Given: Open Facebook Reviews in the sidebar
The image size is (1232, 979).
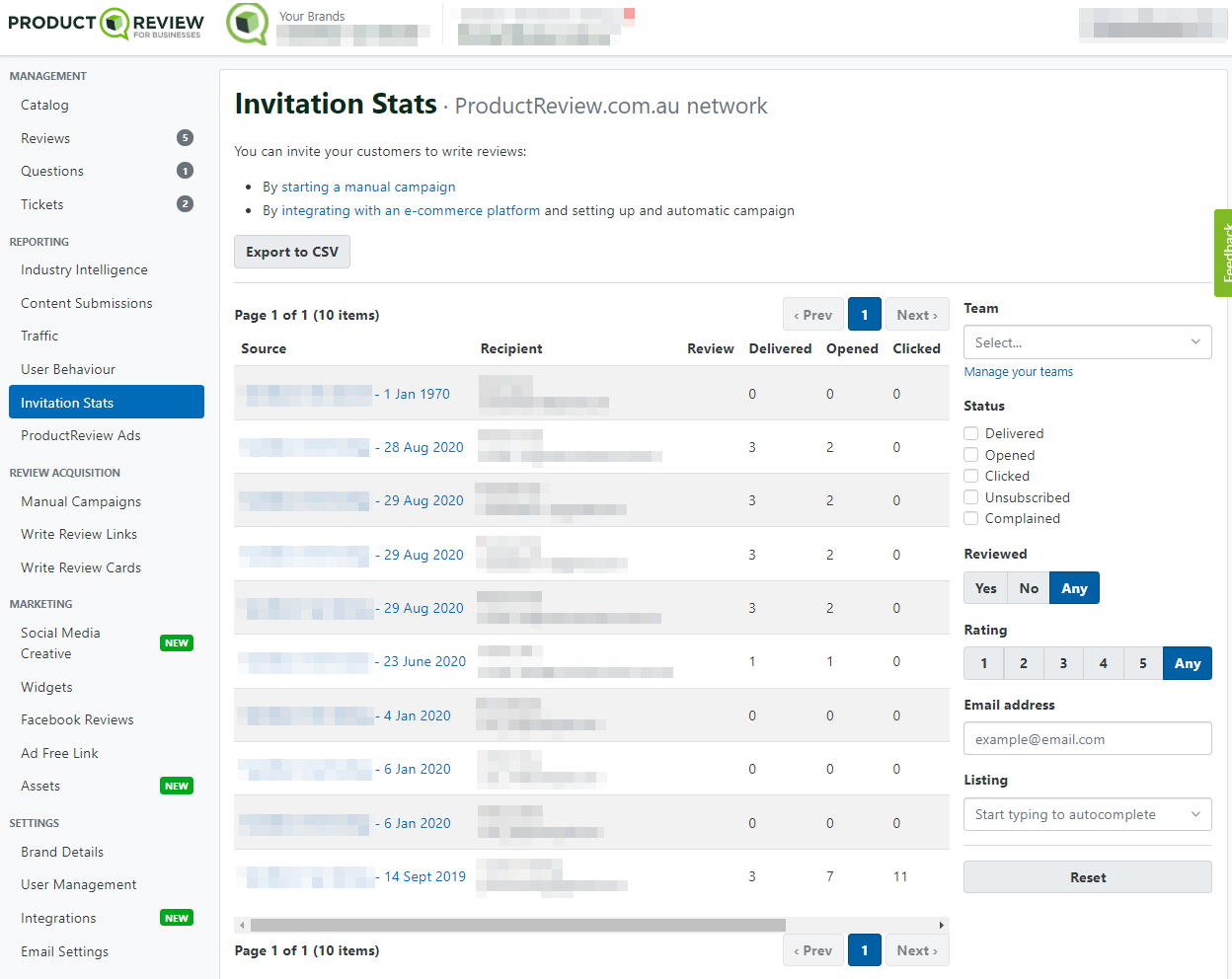Looking at the screenshot, I should (x=77, y=719).
